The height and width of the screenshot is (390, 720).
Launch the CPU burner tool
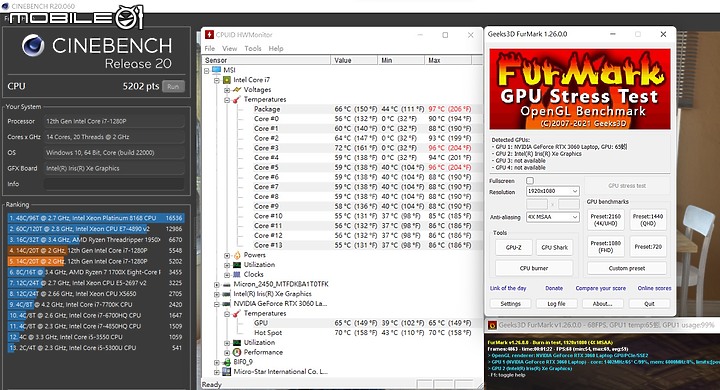pyautogui.click(x=534, y=268)
